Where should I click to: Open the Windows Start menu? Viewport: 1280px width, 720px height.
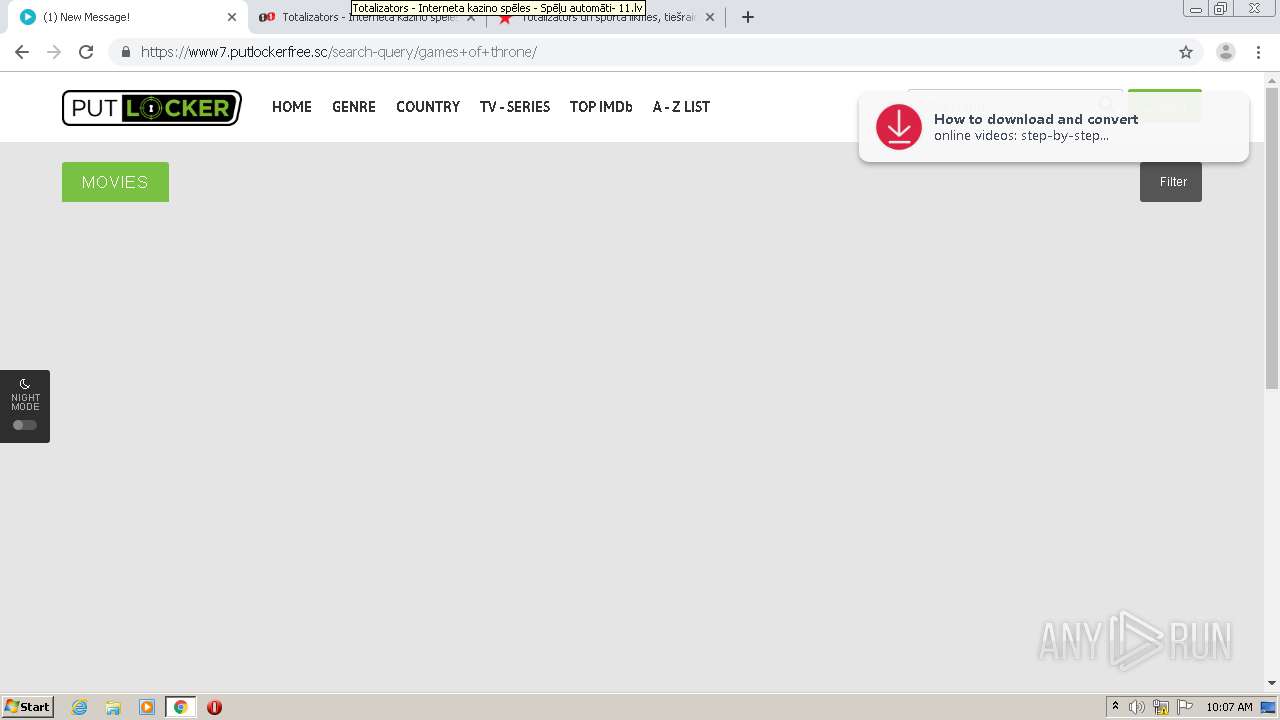pos(28,707)
